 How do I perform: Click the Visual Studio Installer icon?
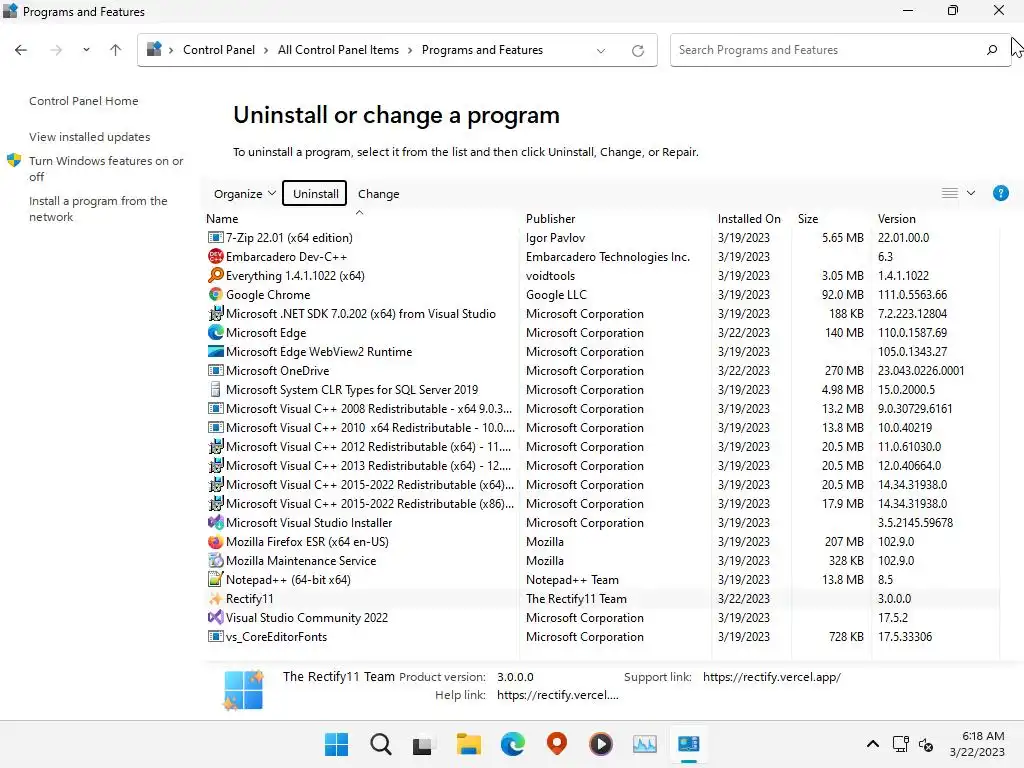pos(215,522)
